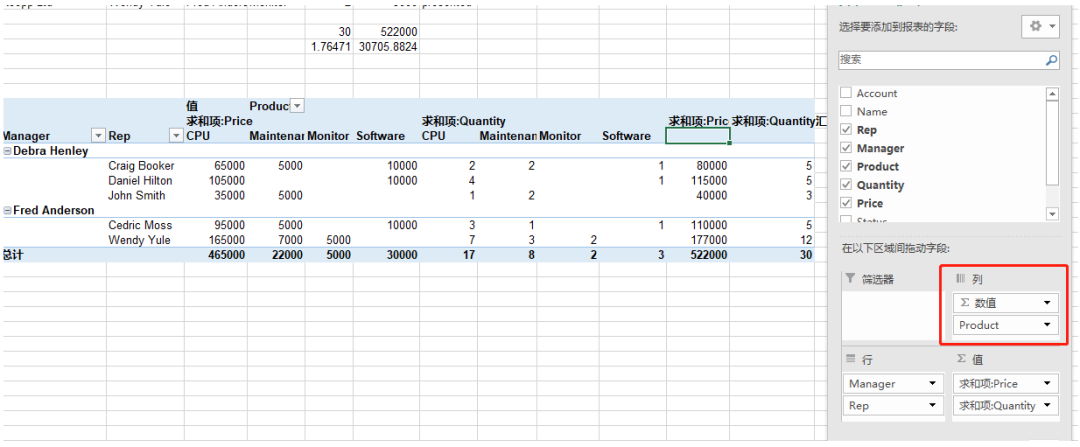Check the Name field checkbox
Image resolution: width=1080 pixels, height=447 pixels.
[x=845, y=111]
